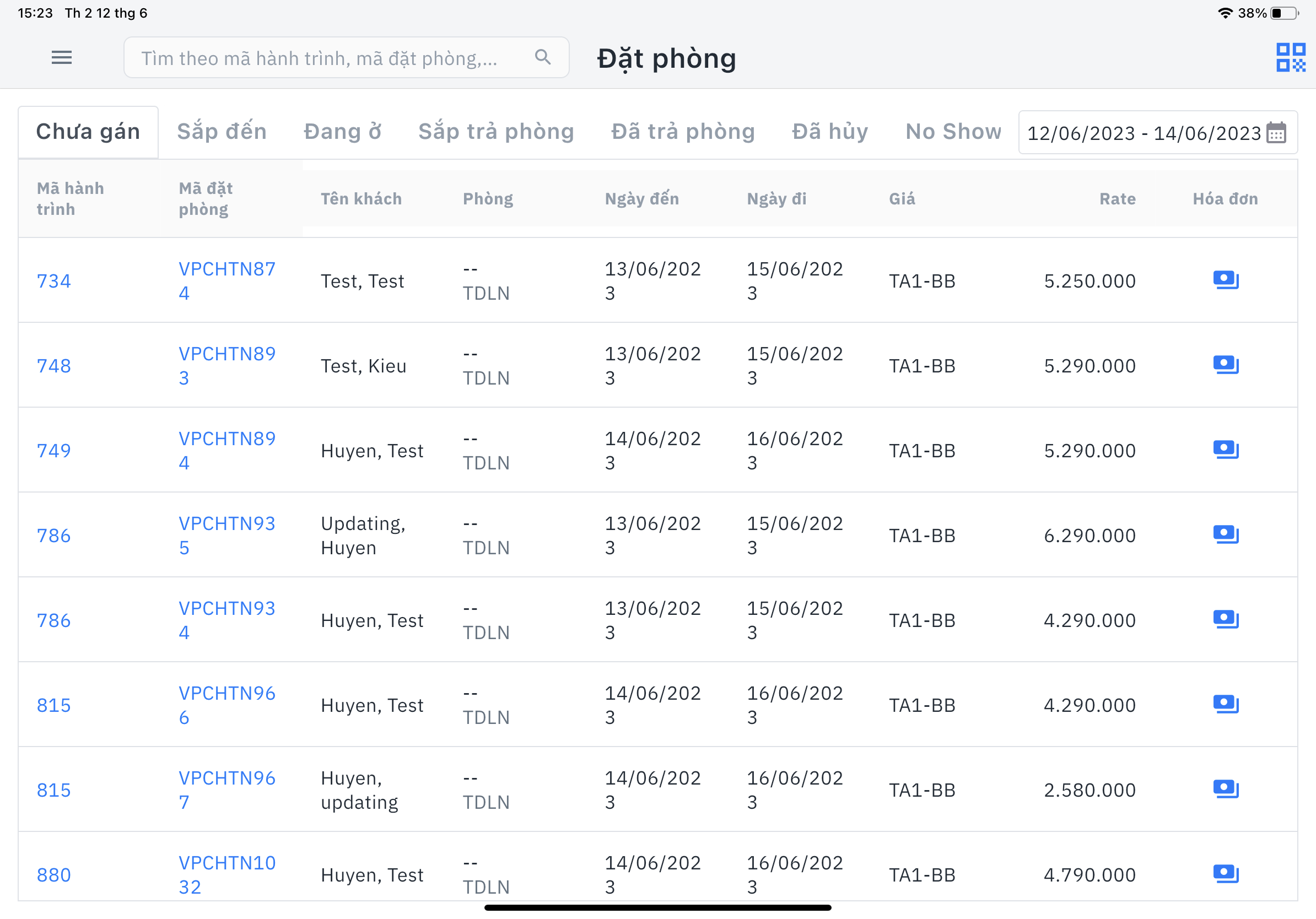Switch to the Đang ở tab
The width and height of the screenshot is (1316, 919).
point(342,132)
